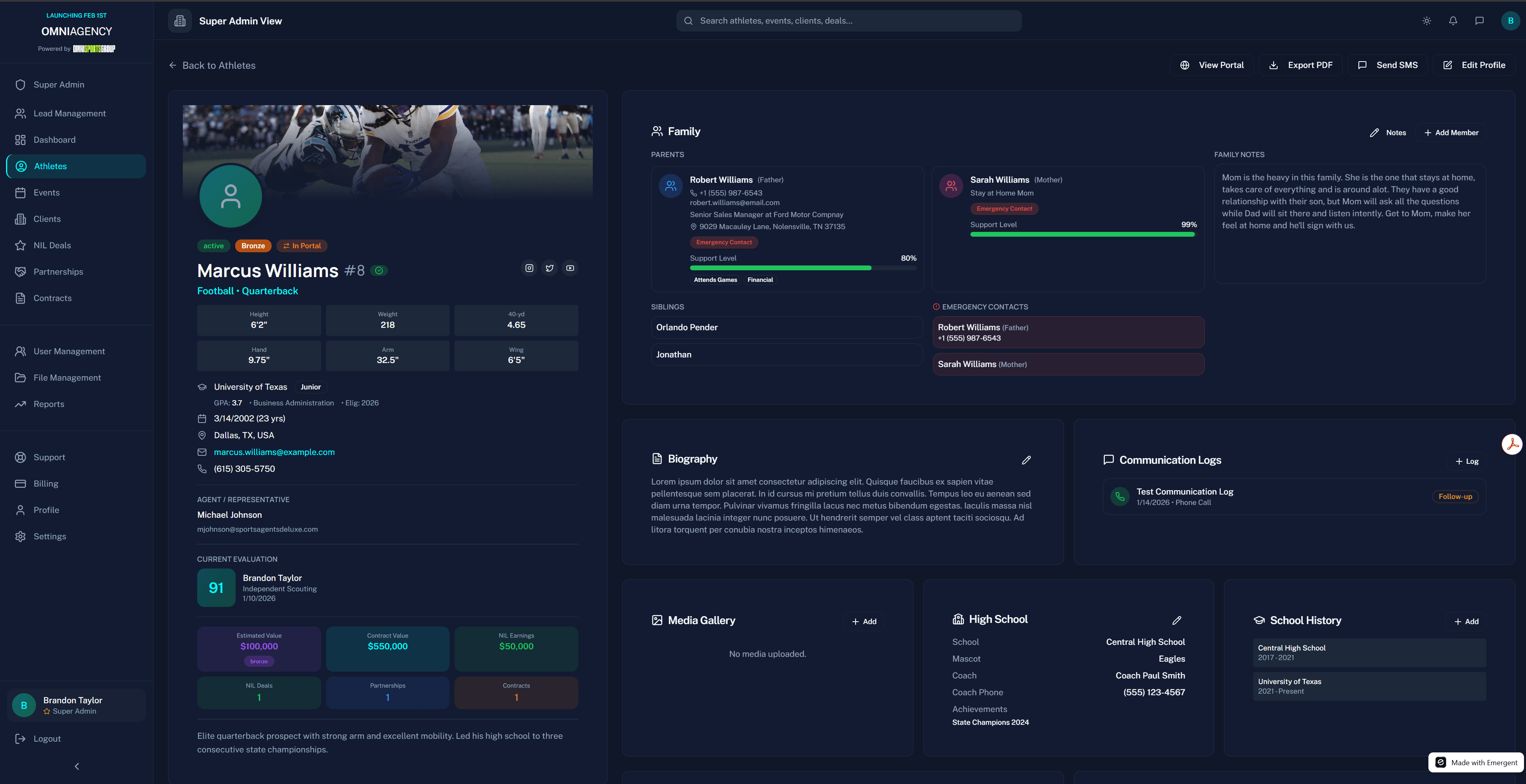Open Super Admin in sidebar
The image size is (1526, 784).
[76, 85]
